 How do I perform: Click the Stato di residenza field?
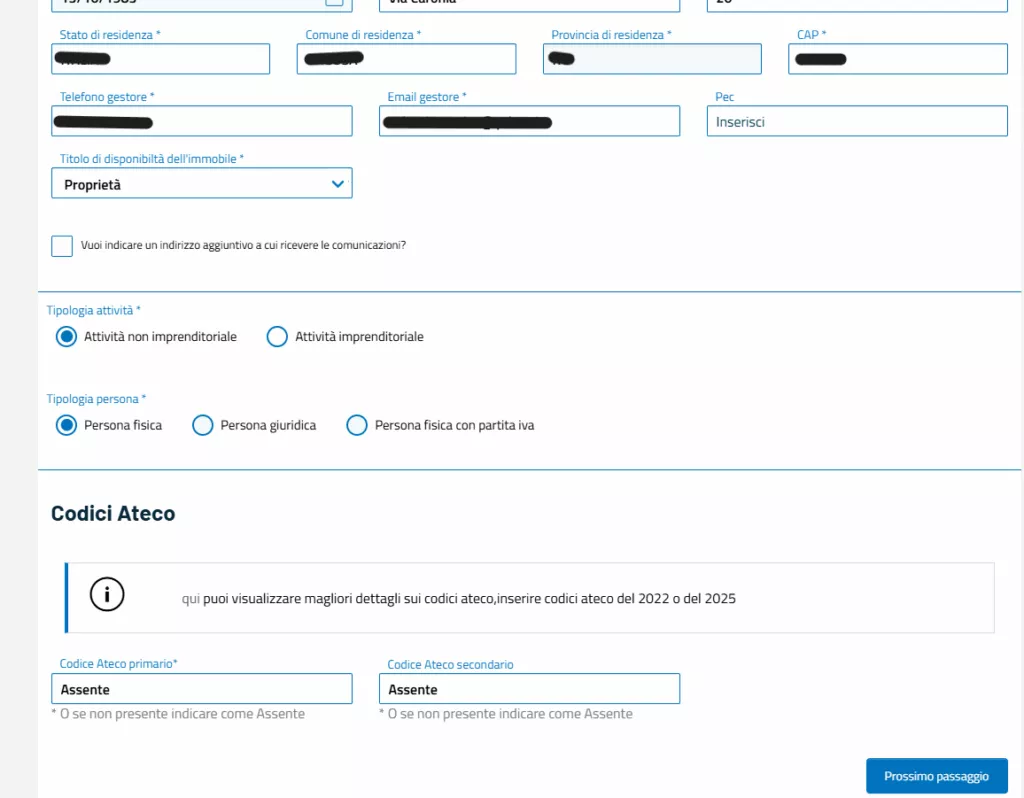160,59
